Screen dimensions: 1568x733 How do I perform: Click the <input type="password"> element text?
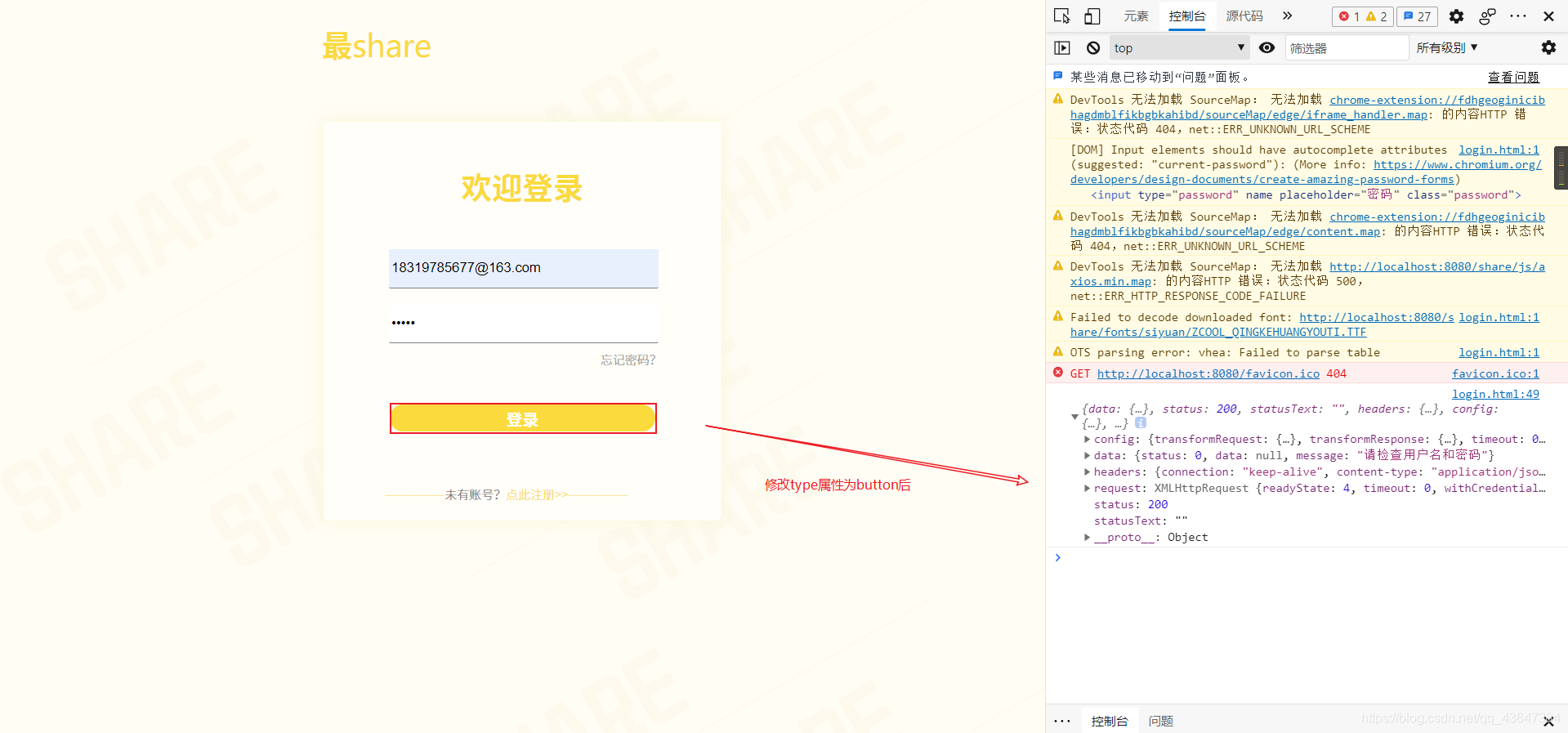coord(1306,194)
